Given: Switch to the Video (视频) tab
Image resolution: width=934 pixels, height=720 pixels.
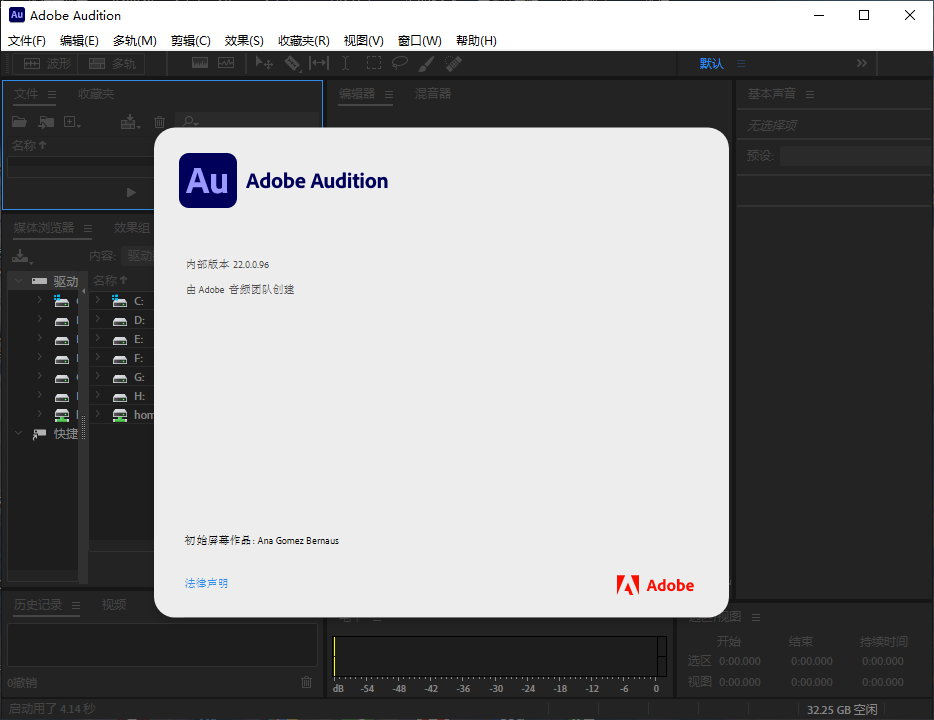Looking at the screenshot, I should pos(114,604).
